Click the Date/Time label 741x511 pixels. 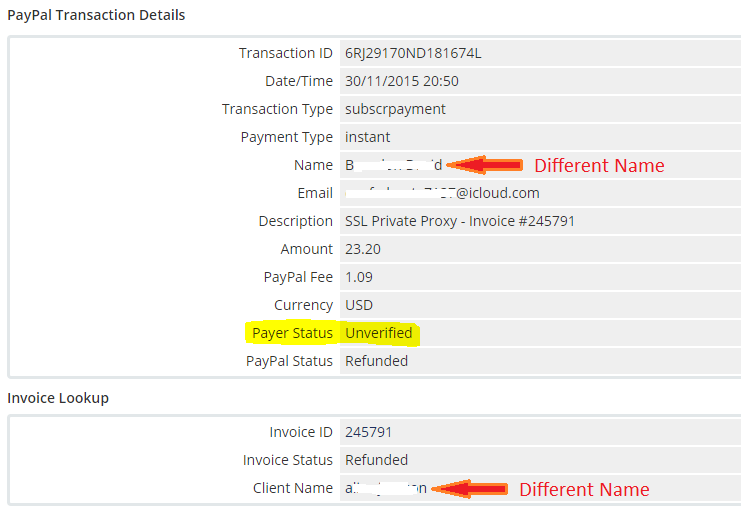[x=299, y=81]
